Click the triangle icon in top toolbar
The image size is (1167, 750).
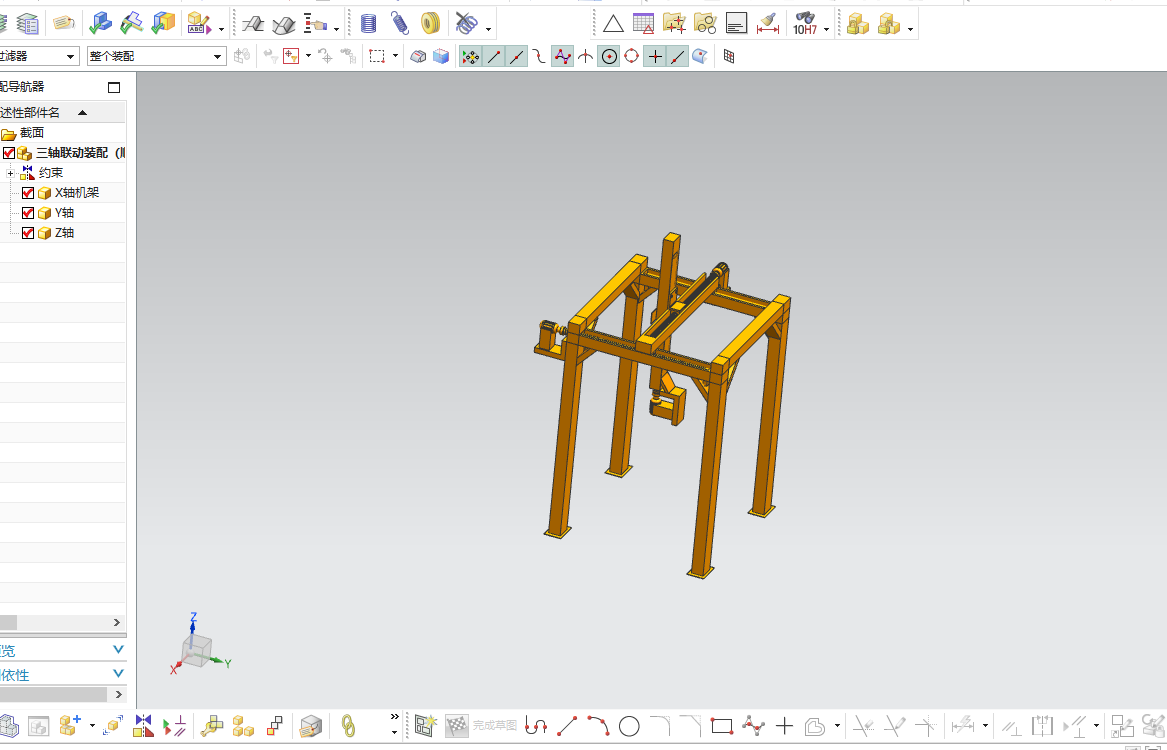613,24
